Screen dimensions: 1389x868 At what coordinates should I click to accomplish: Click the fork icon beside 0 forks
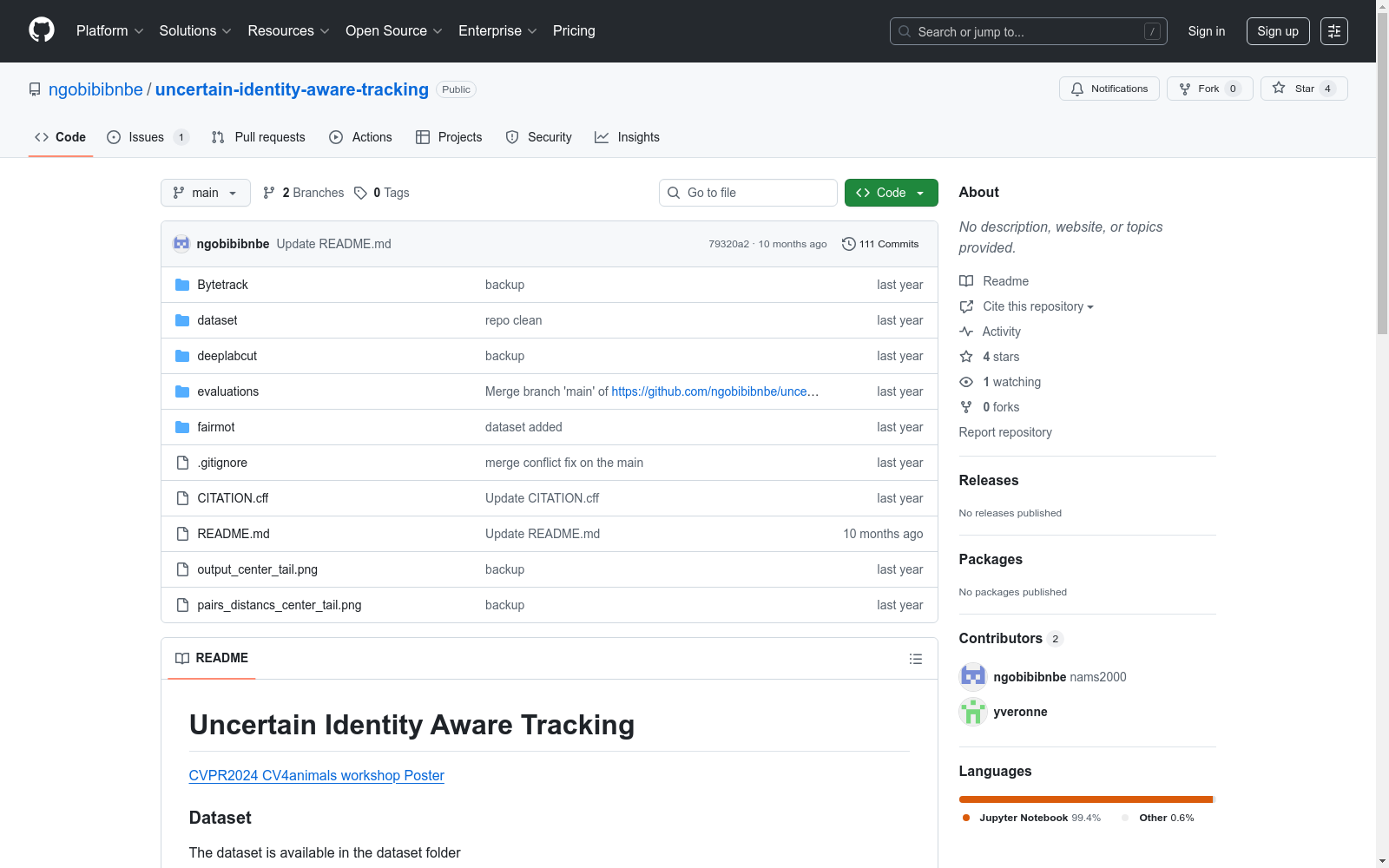pos(966,407)
